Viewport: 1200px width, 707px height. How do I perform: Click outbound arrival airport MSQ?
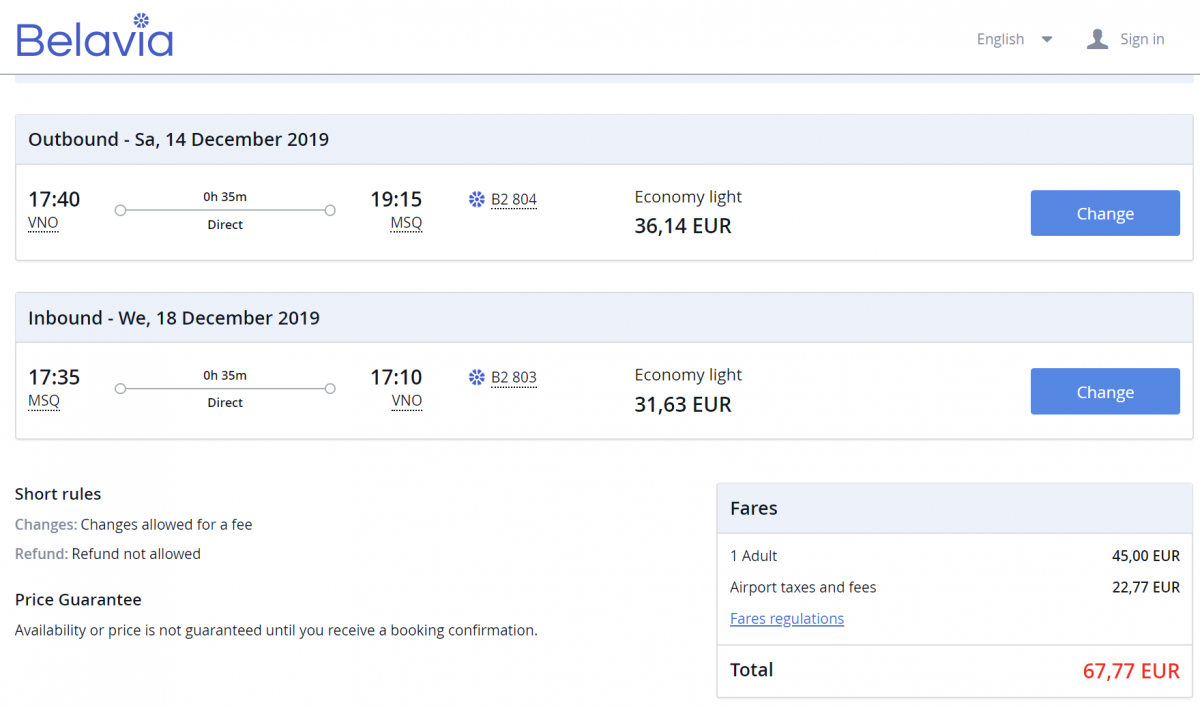coord(406,223)
